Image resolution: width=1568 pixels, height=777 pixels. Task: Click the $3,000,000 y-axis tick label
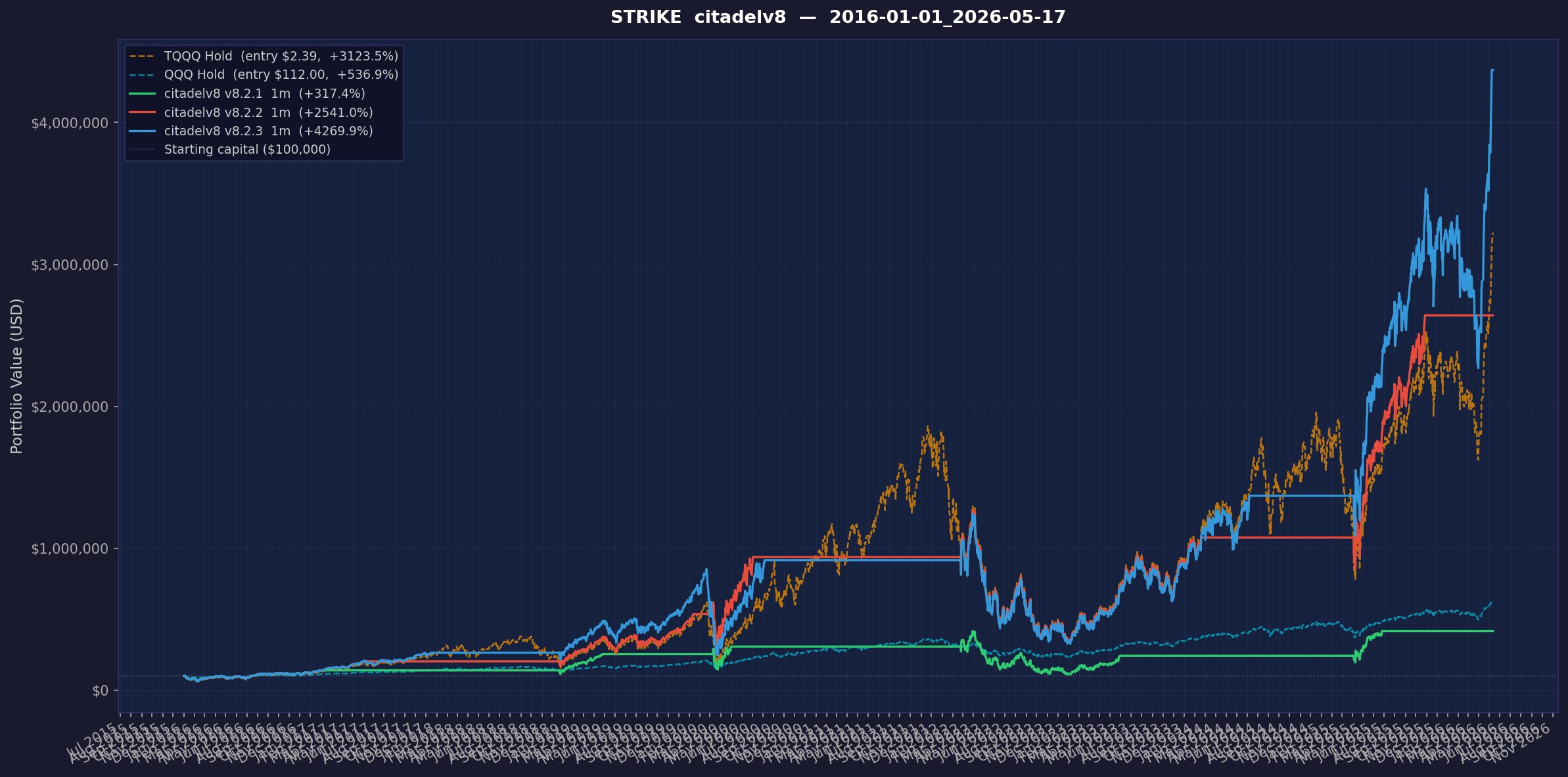[x=69, y=265]
